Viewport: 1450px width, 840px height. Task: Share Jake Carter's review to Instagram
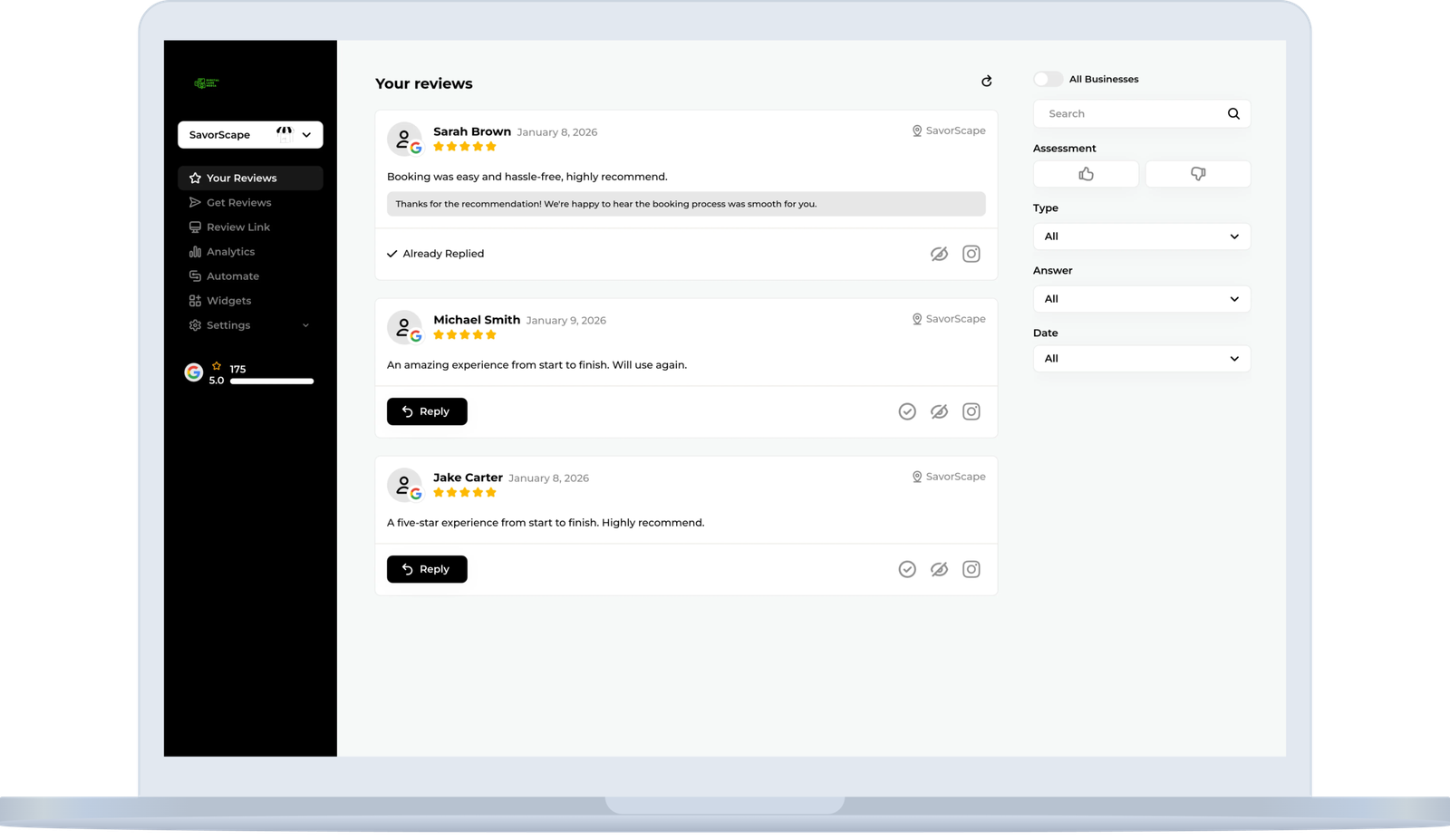tap(971, 569)
